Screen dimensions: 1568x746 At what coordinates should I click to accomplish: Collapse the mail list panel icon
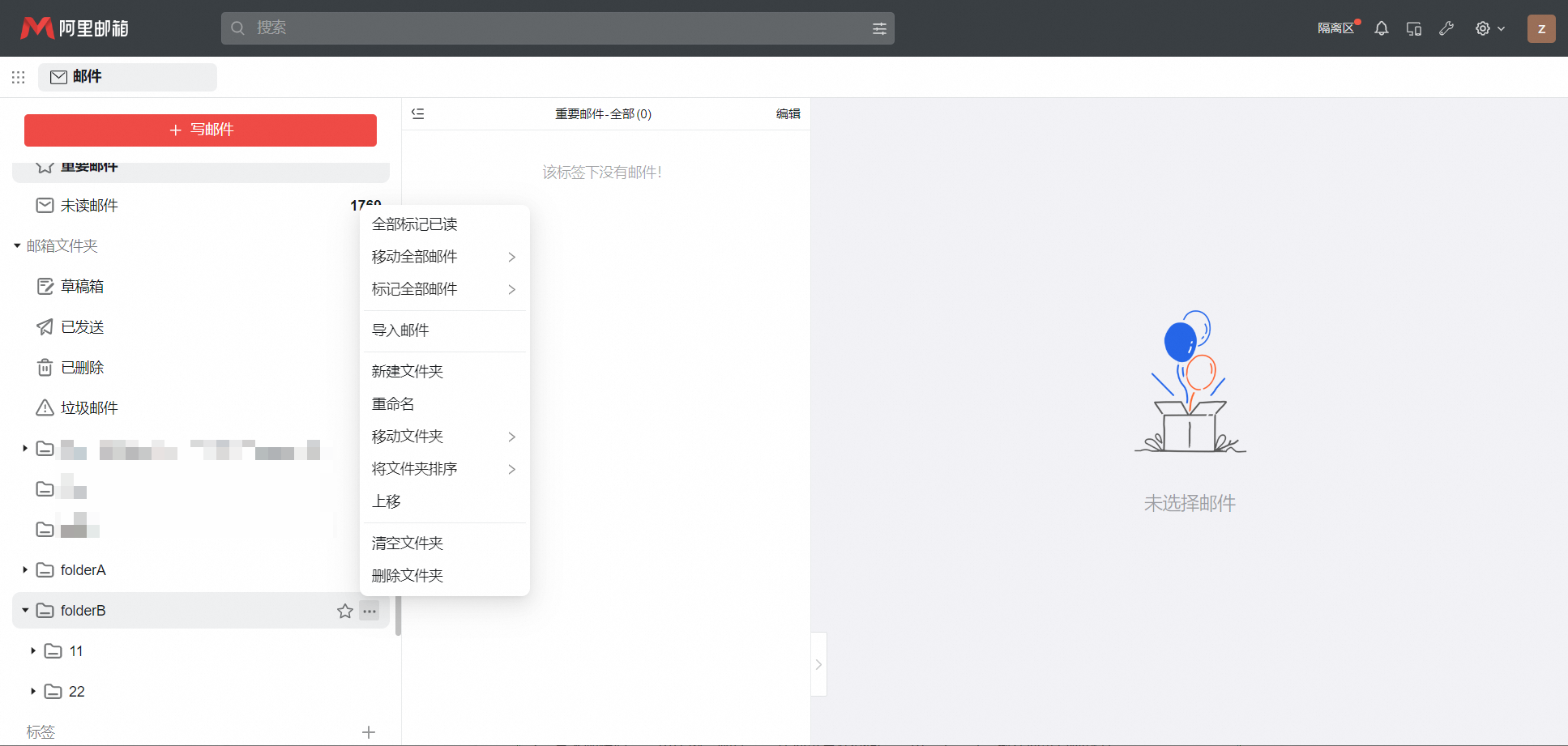(x=418, y=114)
